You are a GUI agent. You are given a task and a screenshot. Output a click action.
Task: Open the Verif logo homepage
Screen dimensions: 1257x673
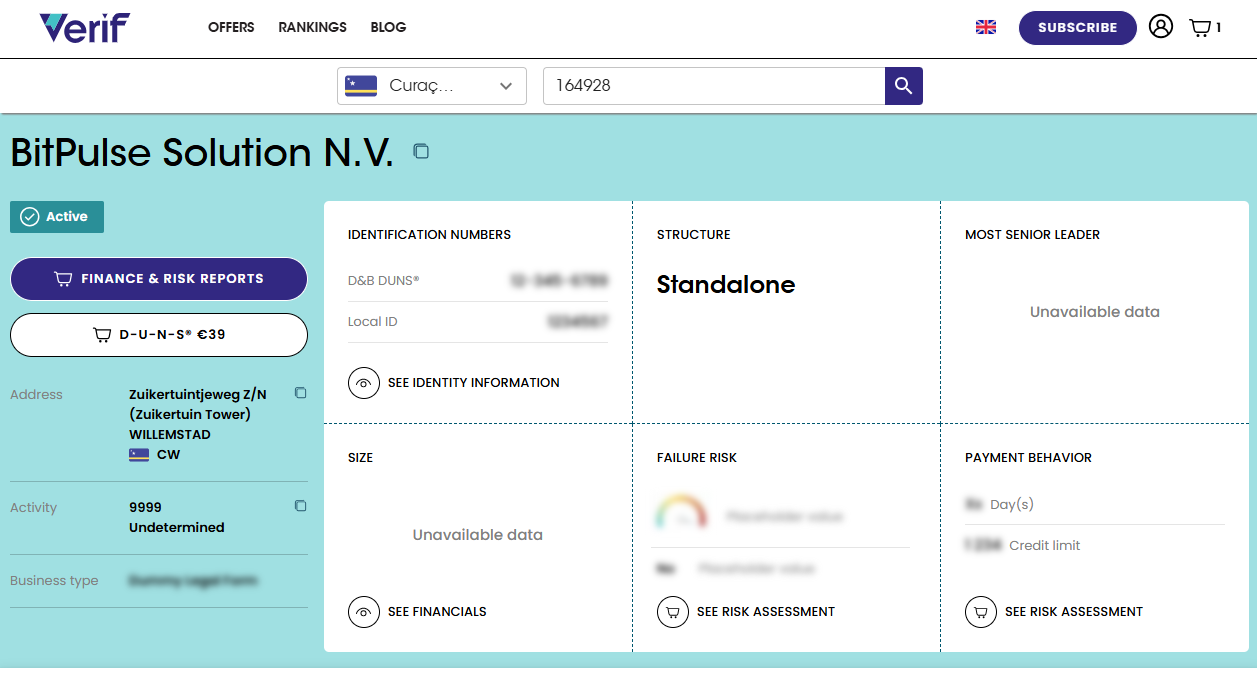pyautogui.click(x=85, y=28)
